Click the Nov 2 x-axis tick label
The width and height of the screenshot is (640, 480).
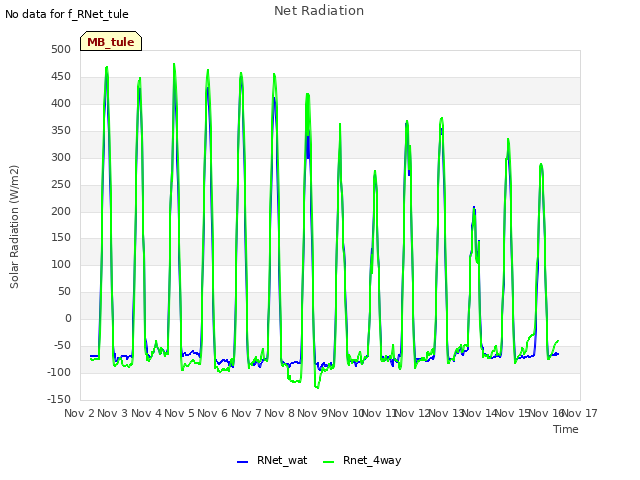[x=79, y=413]
